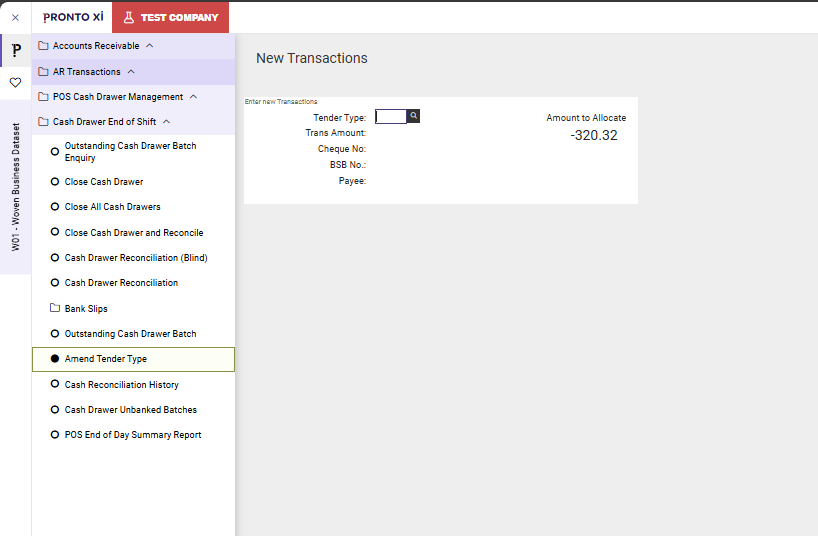Click the Tender Type search magnifier icon
Viewport: 818px width, 536px height.
pyautogui.click(x=414, y=117)
